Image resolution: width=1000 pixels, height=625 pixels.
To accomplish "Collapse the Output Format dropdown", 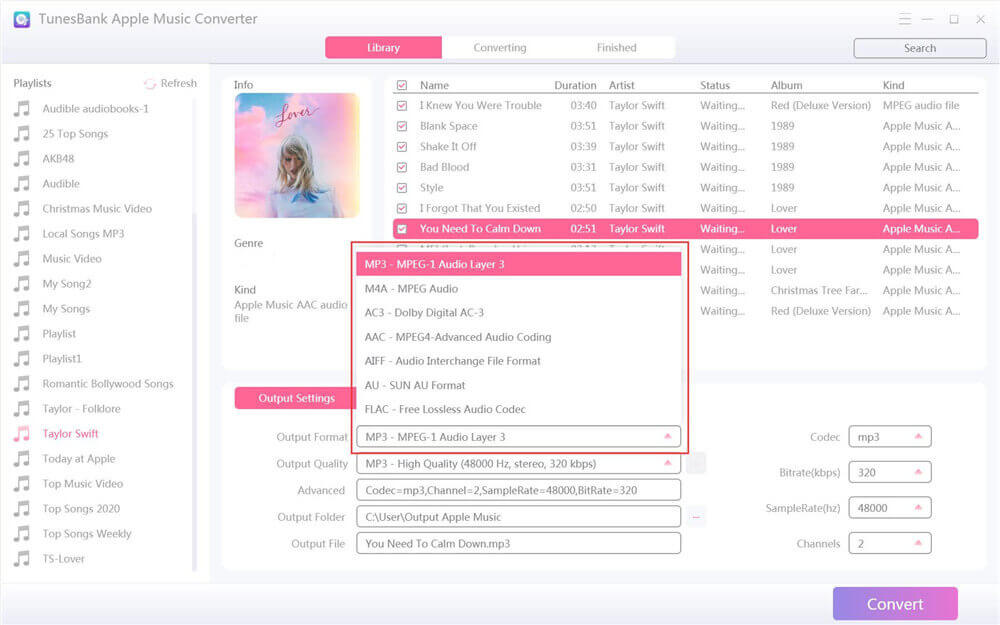I will tap(667, 437).
